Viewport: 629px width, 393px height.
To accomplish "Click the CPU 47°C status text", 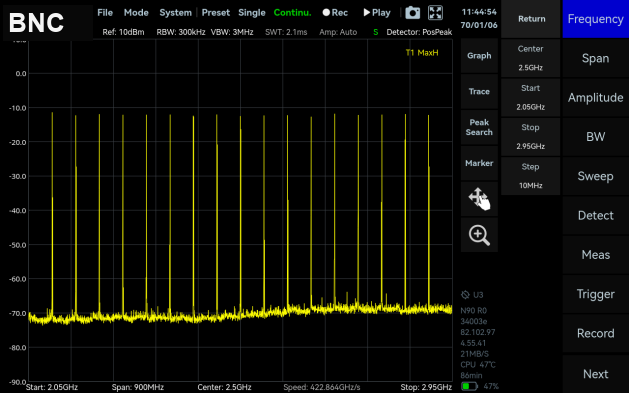I will (x=478, y=365).
